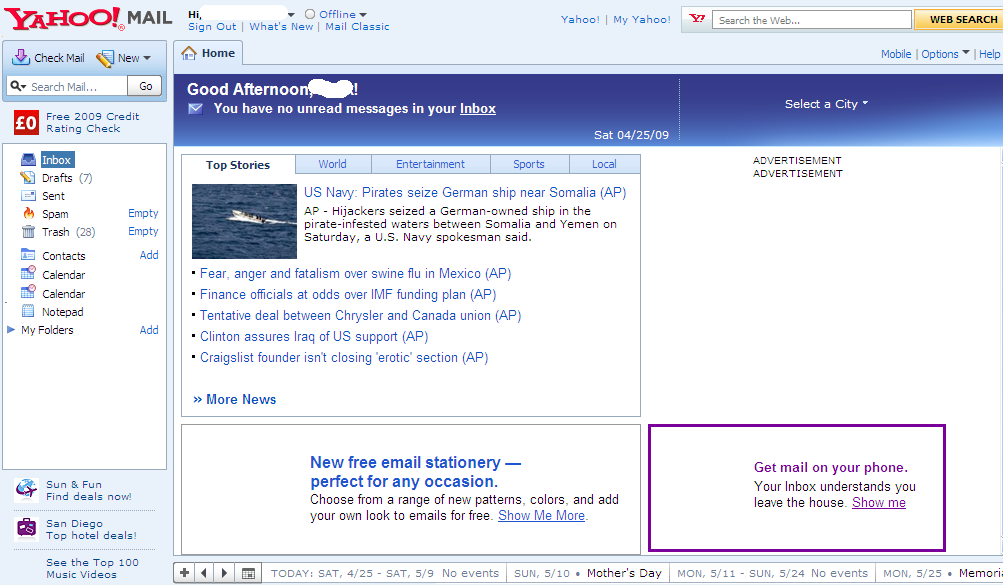Click the plus add event icon in calendar bar

184,573
